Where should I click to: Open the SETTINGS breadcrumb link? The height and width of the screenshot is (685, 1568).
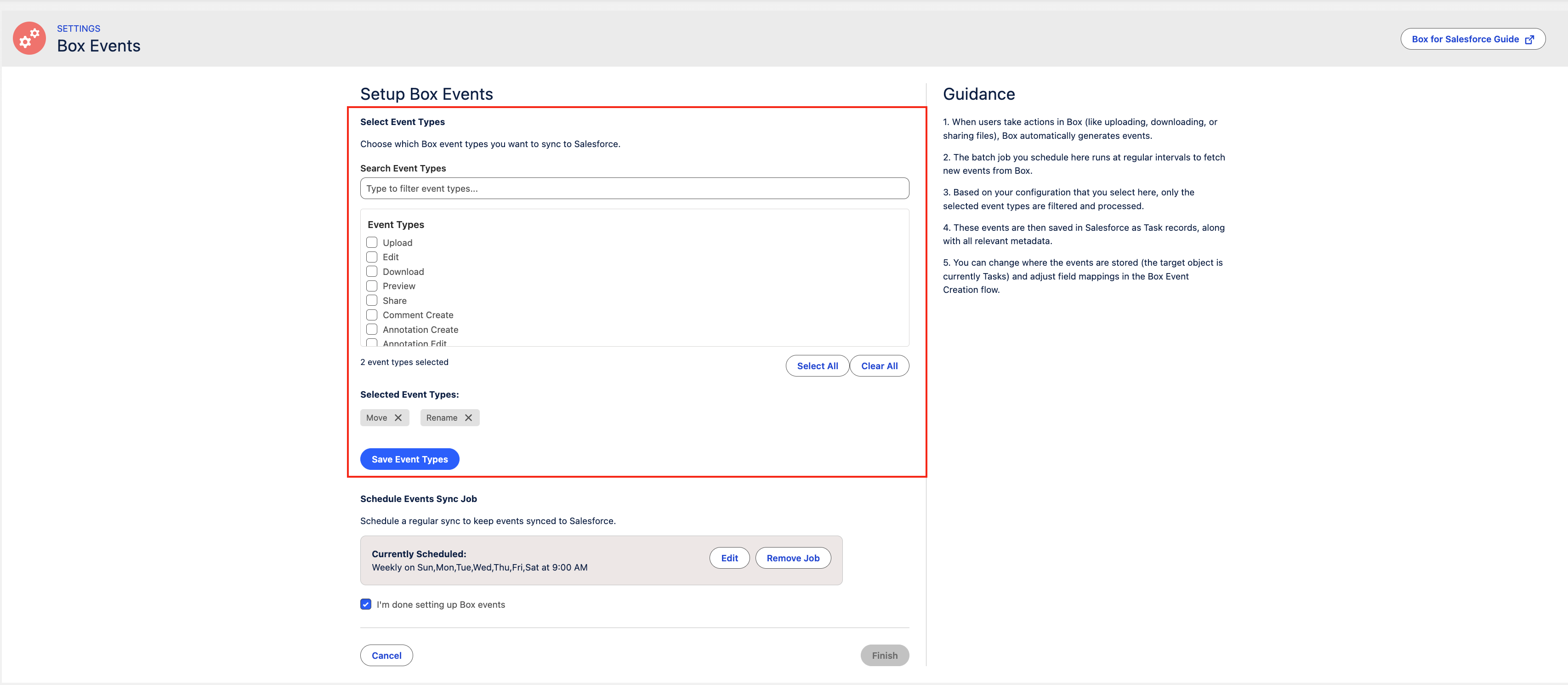point(79,29)
